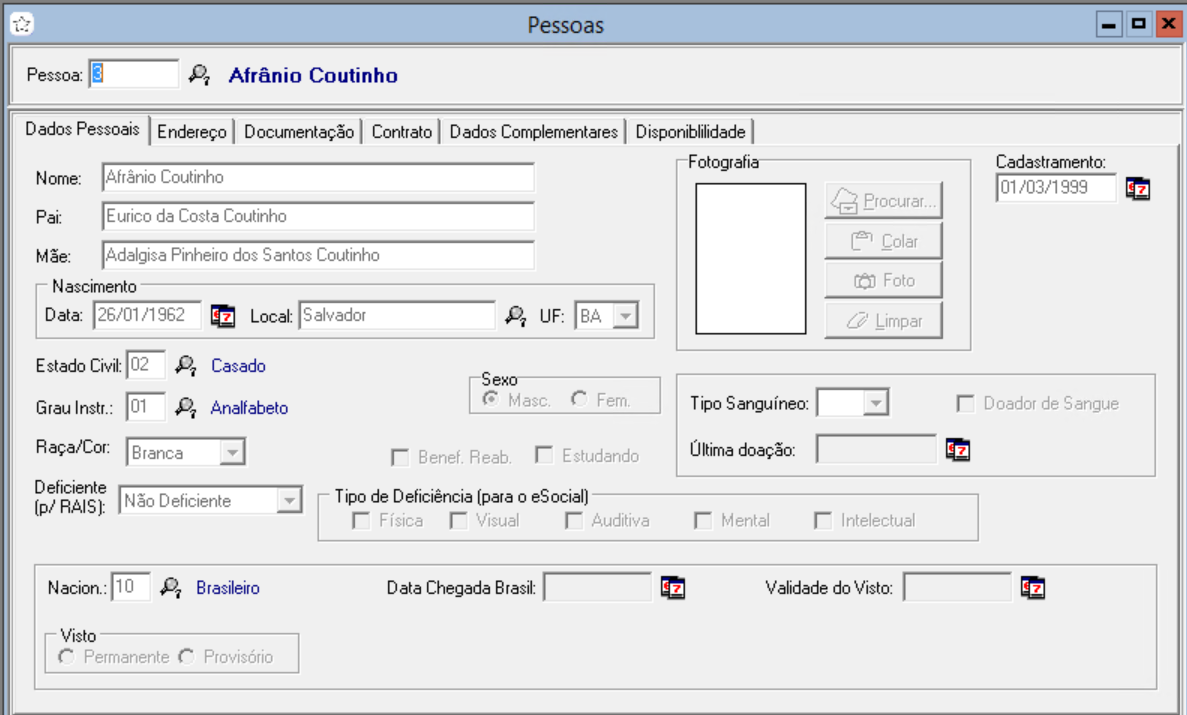
Task: Click the Grau Instr. search icon
Action: coord(186,407)
